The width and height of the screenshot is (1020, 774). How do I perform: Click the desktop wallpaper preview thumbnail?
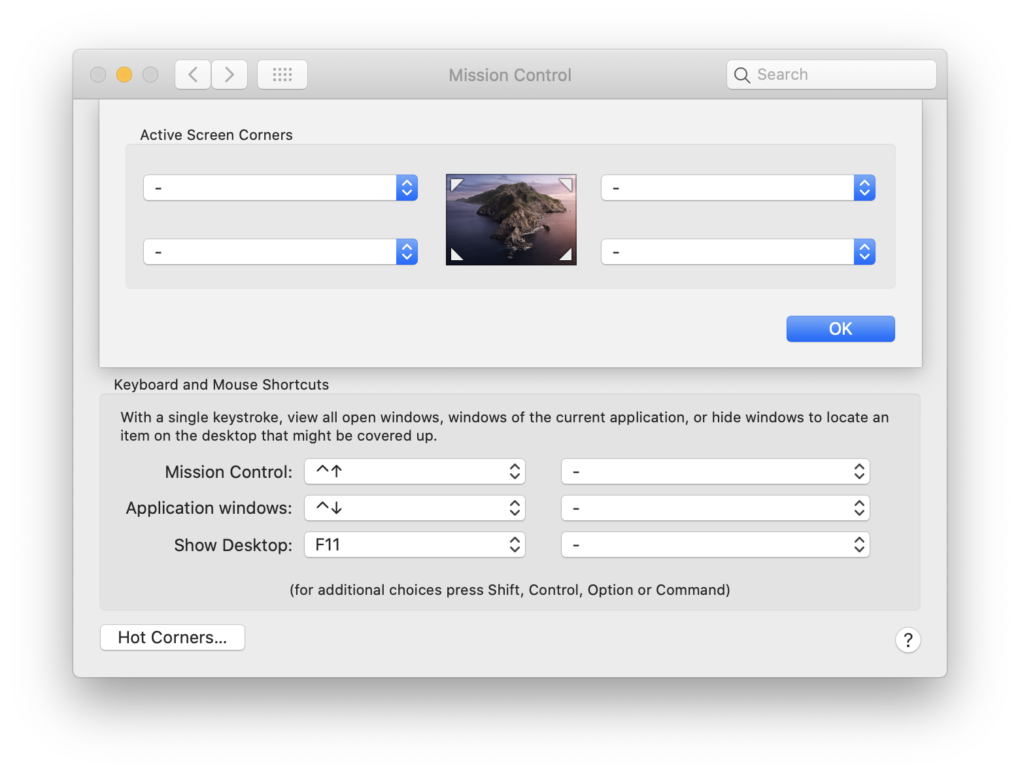tap(510, 219)
